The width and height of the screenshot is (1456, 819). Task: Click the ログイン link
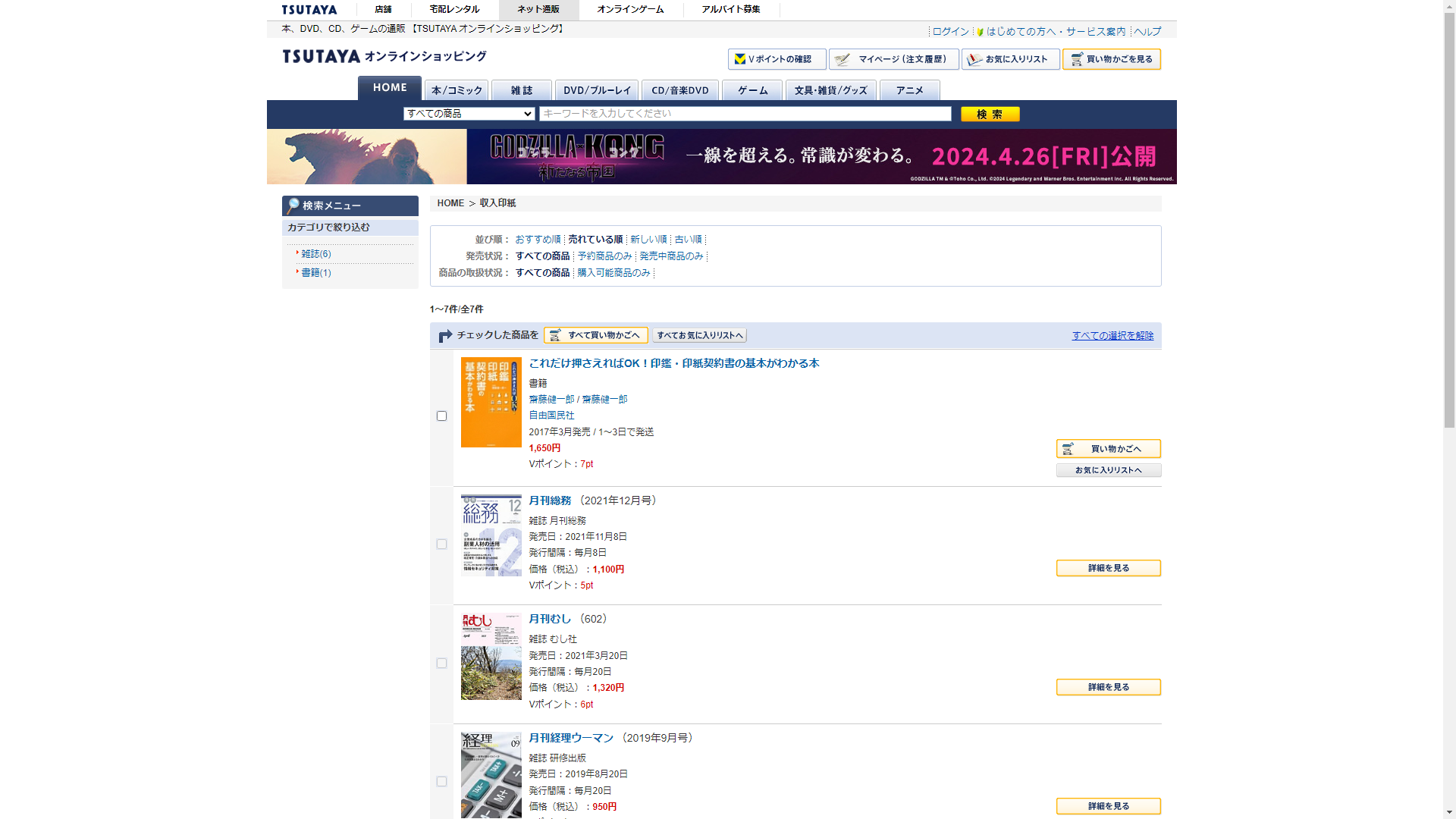(x=951, y=32)
